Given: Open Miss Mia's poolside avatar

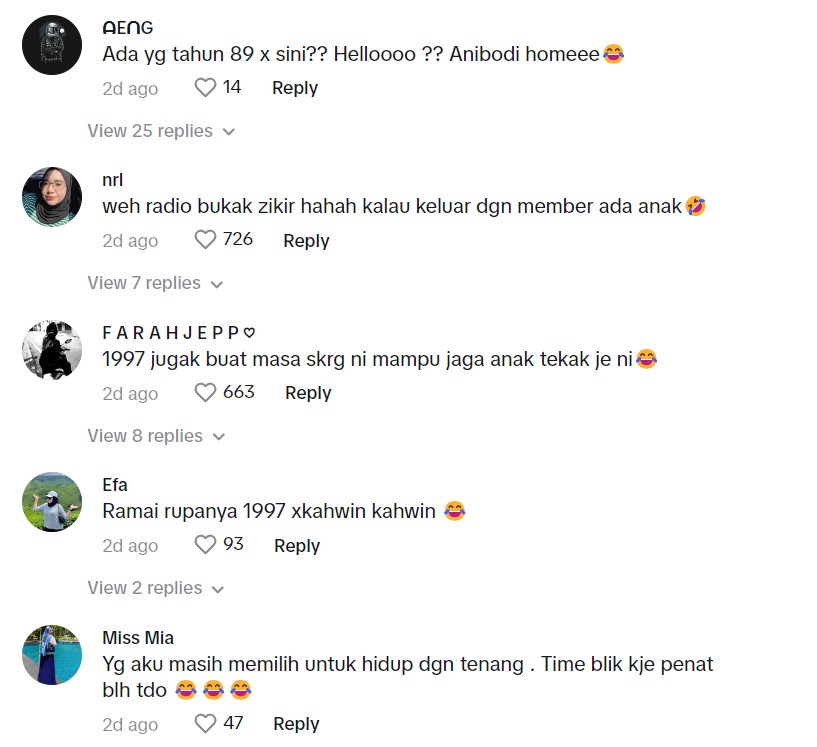Looking at the screenshot, I should 52,655.
